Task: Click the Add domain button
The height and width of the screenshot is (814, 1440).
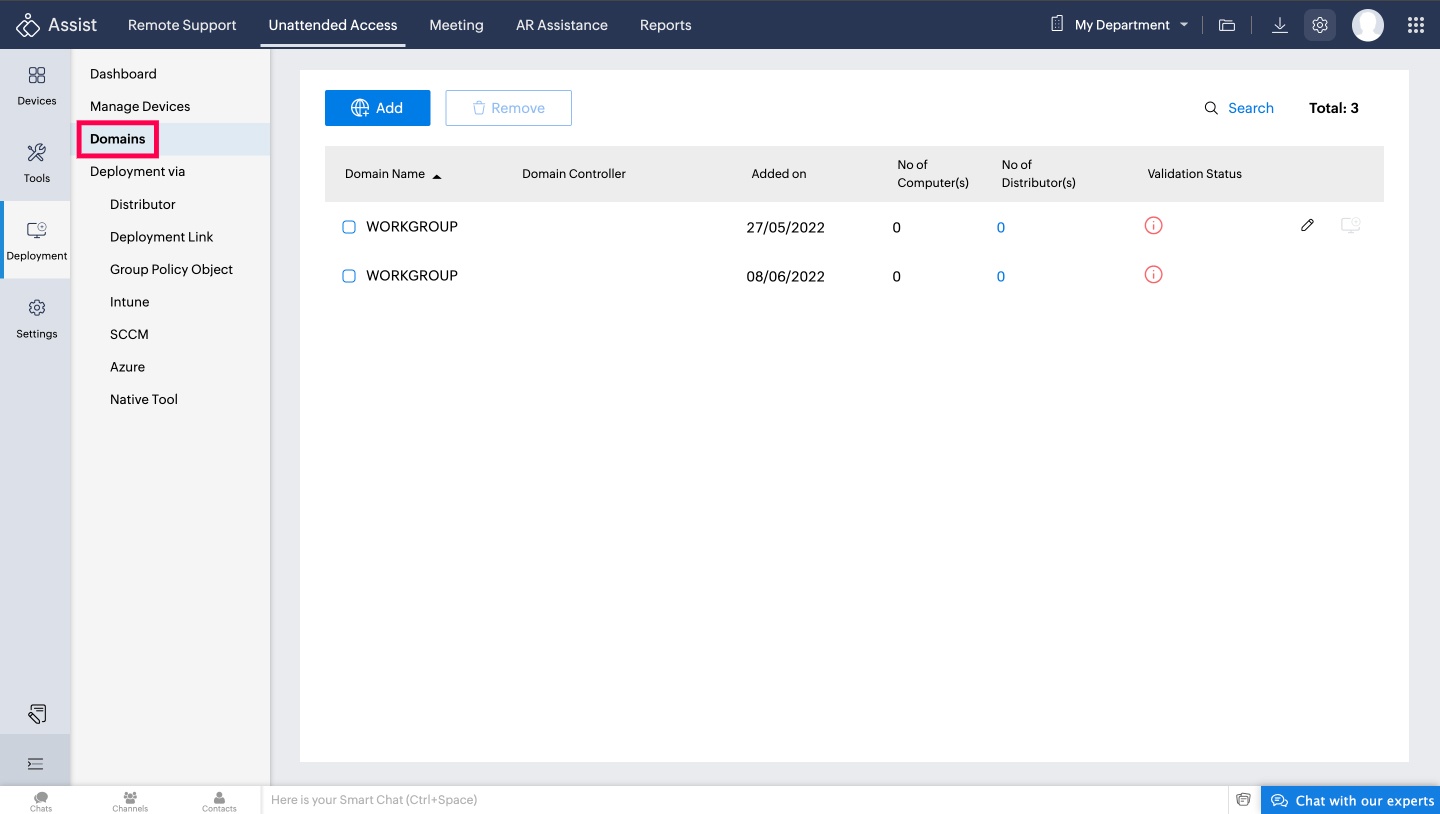Action: 377,108
